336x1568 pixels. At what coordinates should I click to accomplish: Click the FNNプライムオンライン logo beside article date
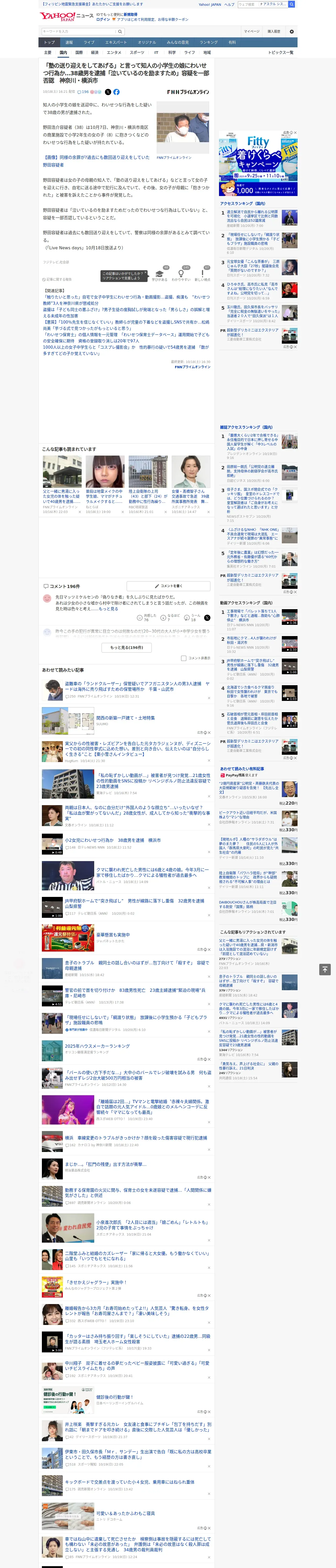point(188,92)
